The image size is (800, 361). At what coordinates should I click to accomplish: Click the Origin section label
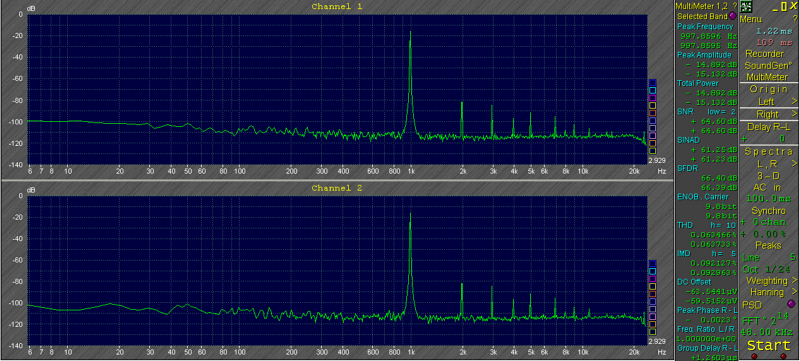(x=768, y=89)
